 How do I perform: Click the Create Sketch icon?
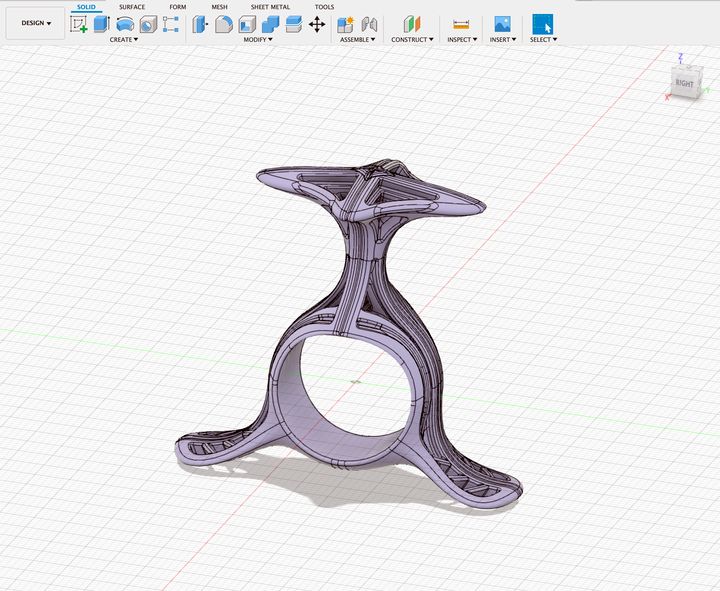pyautogui.click(x=78, y=24)
